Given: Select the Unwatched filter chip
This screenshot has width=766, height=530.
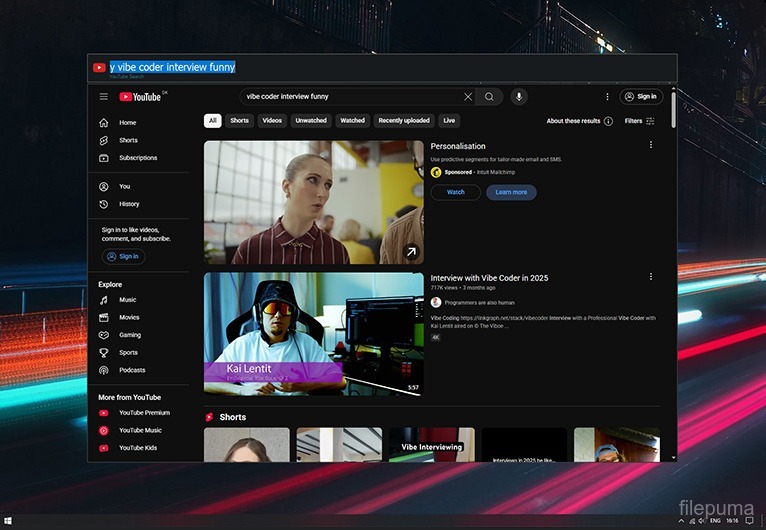Looking at the screenshot, I should 311,121.
